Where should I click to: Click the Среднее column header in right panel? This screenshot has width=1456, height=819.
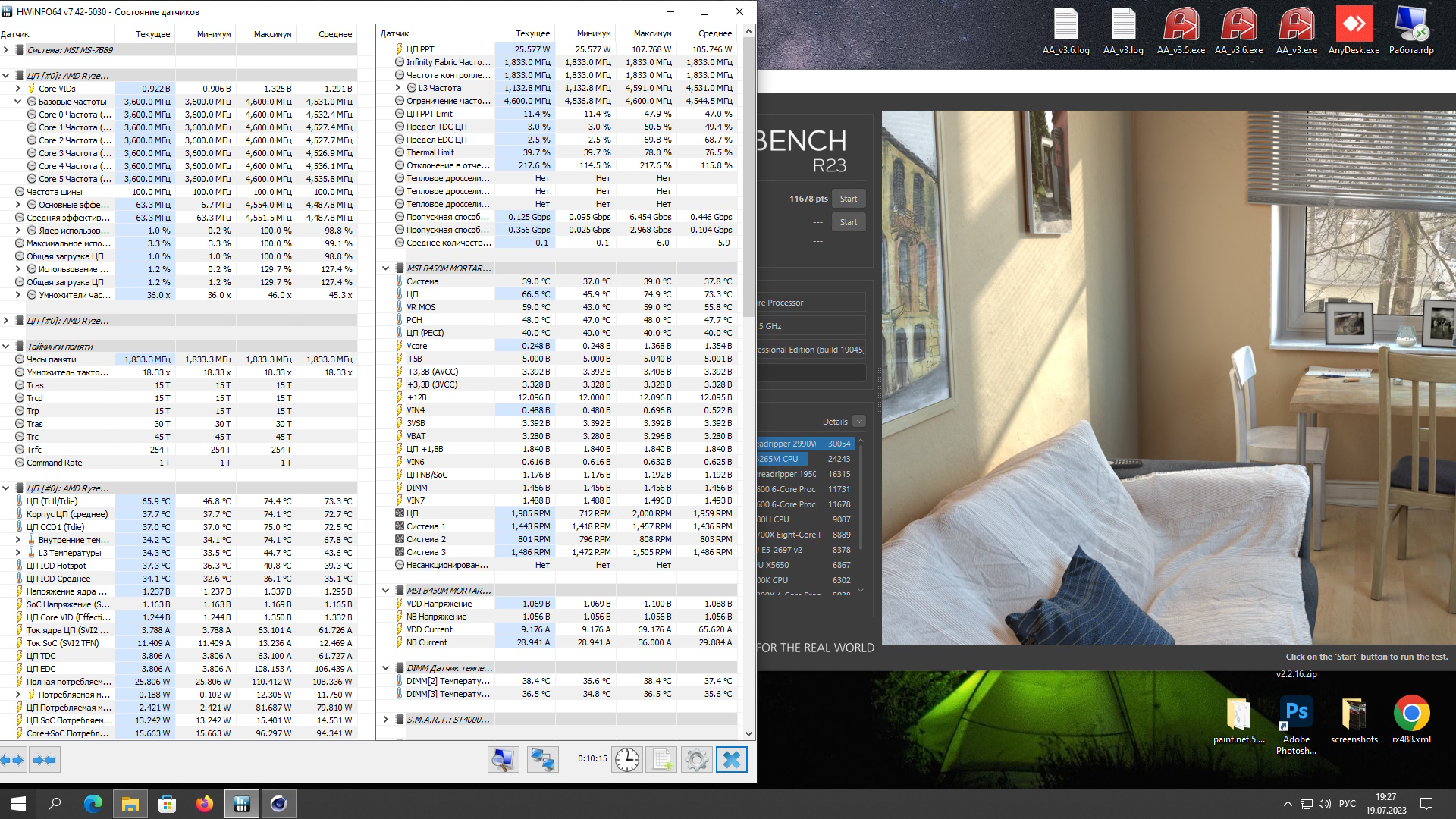(714, 33)
